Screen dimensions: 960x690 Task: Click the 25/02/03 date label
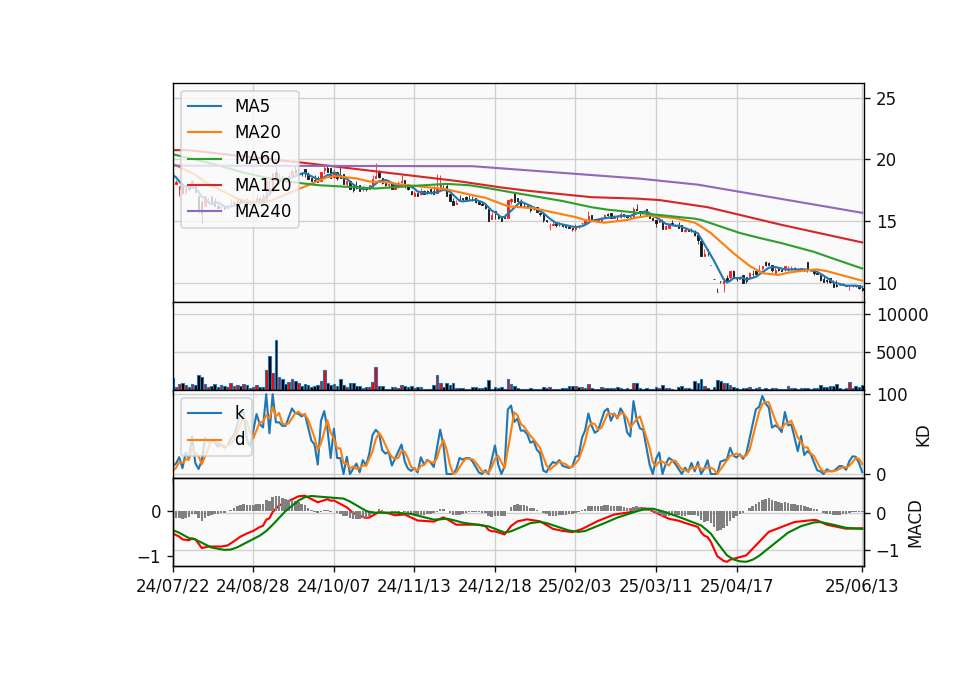tap(575, 586)
